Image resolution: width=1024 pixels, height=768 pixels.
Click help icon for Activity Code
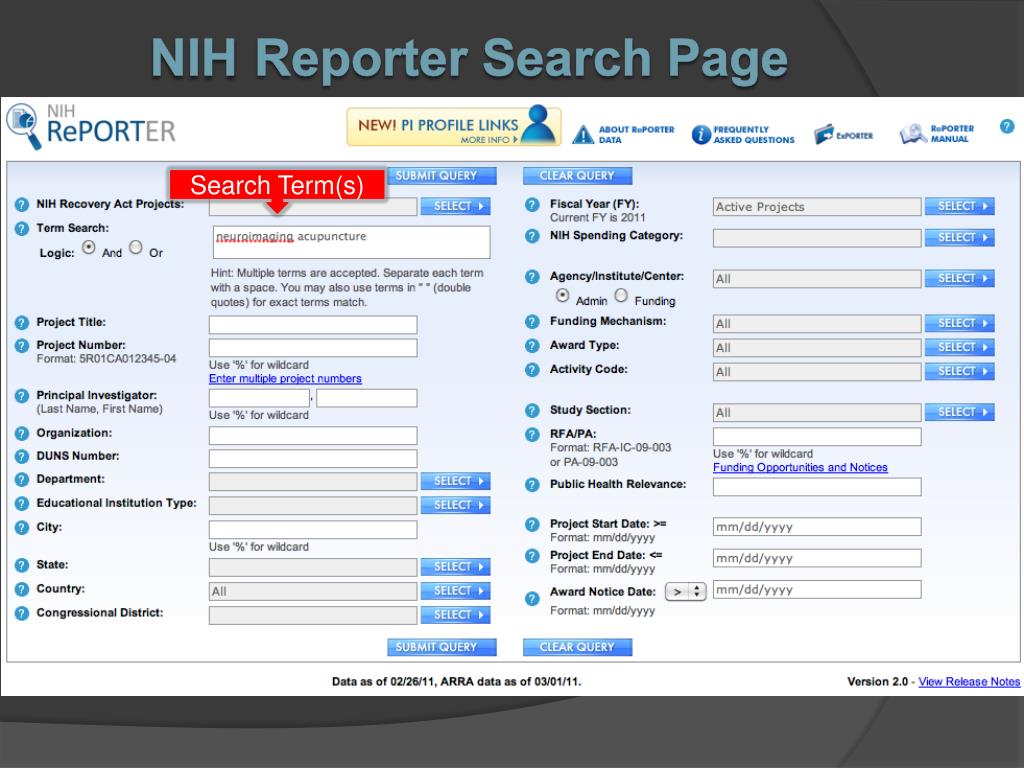pyautogui.click(x=532, y=370)
